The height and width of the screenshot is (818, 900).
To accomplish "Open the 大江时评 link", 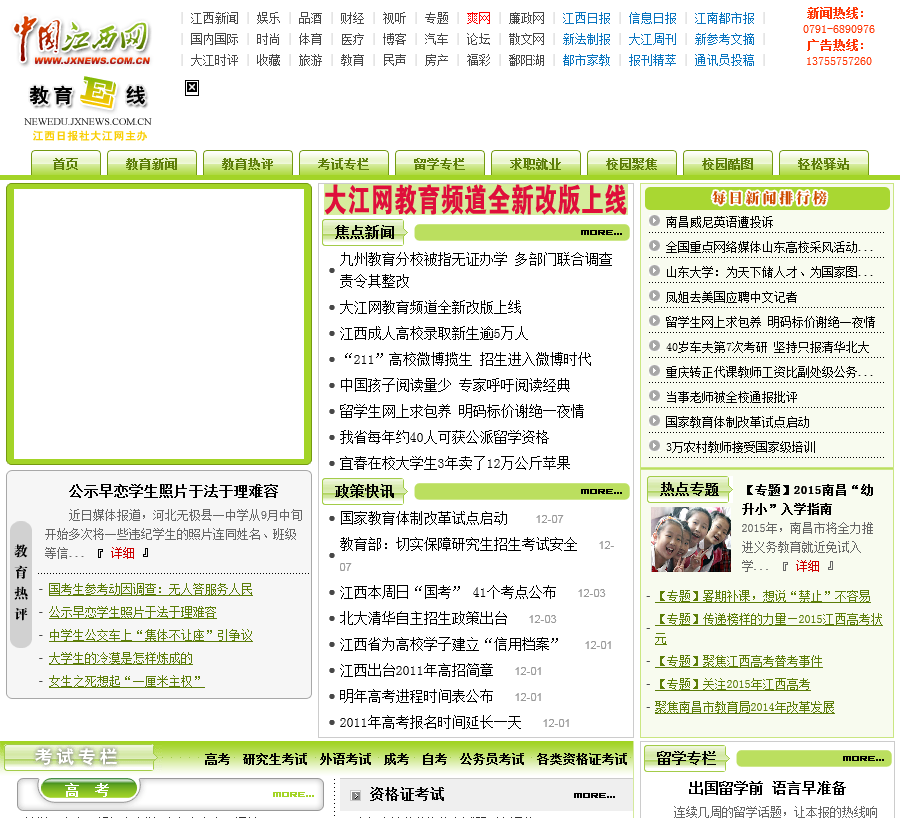I will tap(214, 60).
